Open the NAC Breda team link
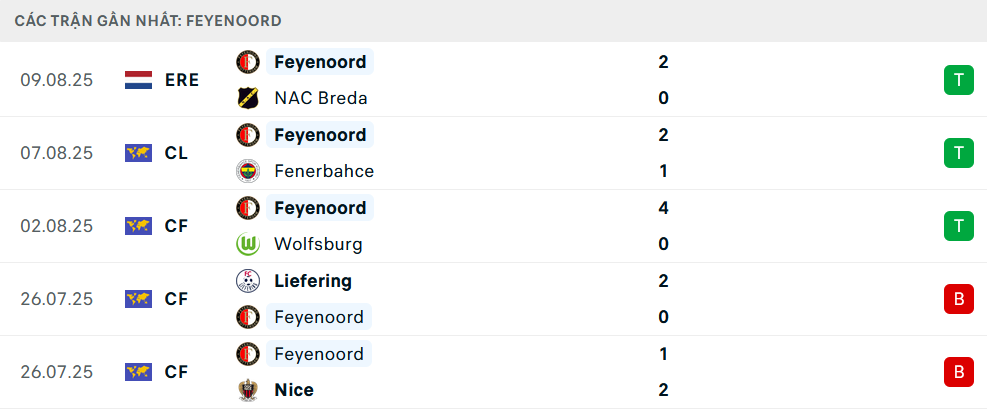This screenshot has width=987, height=410. point(320,98)
